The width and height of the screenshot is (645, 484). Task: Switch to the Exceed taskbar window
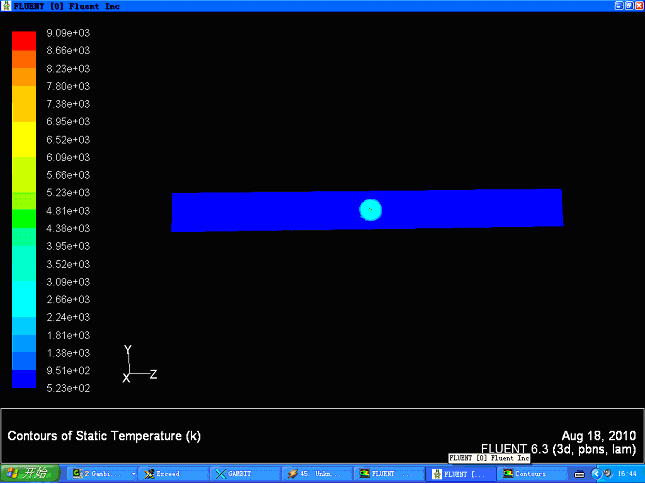174,473
